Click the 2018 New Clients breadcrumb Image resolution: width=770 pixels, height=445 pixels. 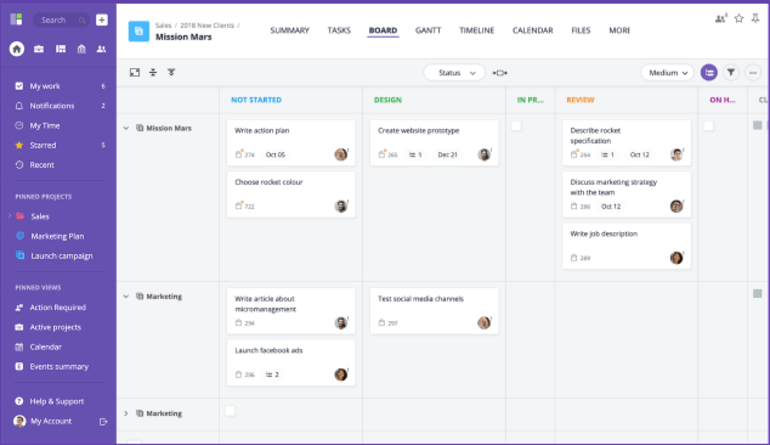click(x=207, y=25)
